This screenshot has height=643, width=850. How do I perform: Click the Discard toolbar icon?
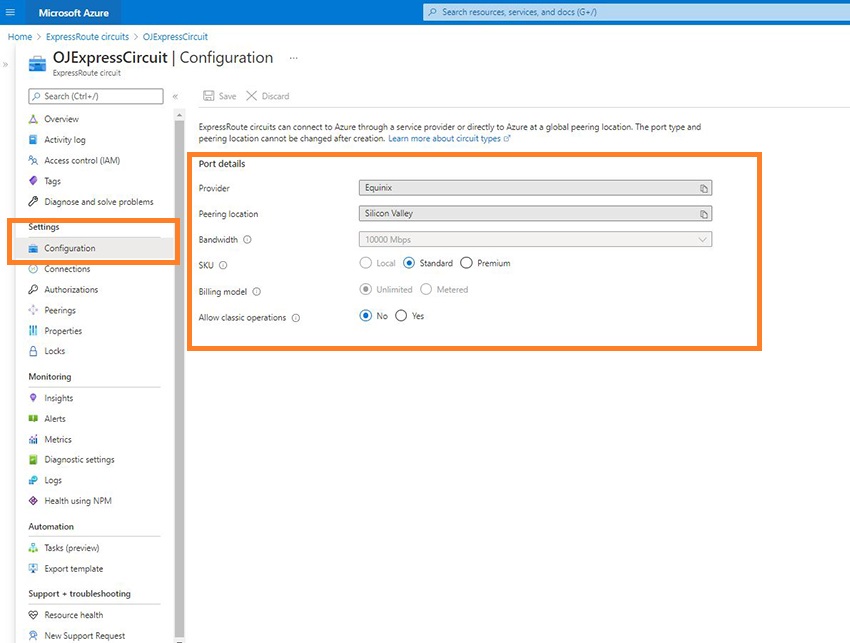pyautogui.click(x=252, y=96)
